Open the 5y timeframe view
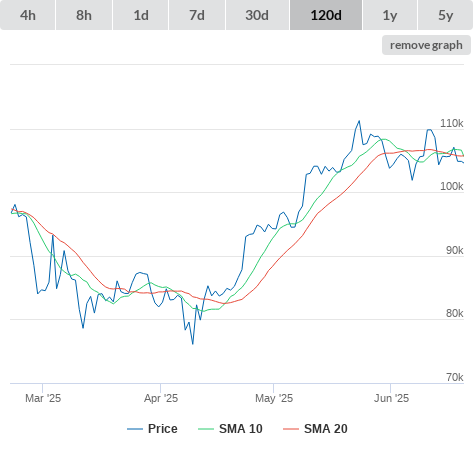 coord(445,15)
